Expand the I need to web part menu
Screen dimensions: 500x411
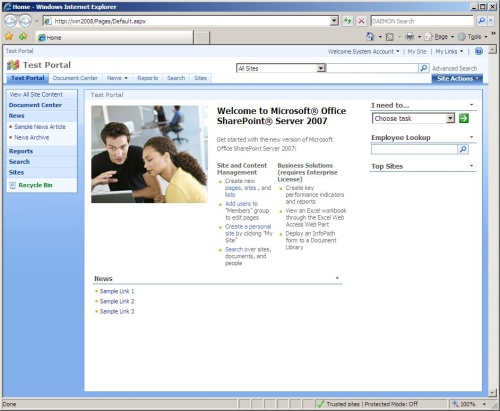pyautogui.click(x=471, y=105)
